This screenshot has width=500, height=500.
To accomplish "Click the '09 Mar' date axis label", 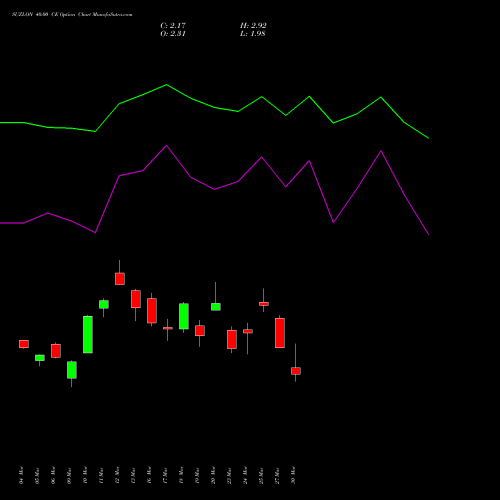I will pyautogui.click(x=69, y=475).
